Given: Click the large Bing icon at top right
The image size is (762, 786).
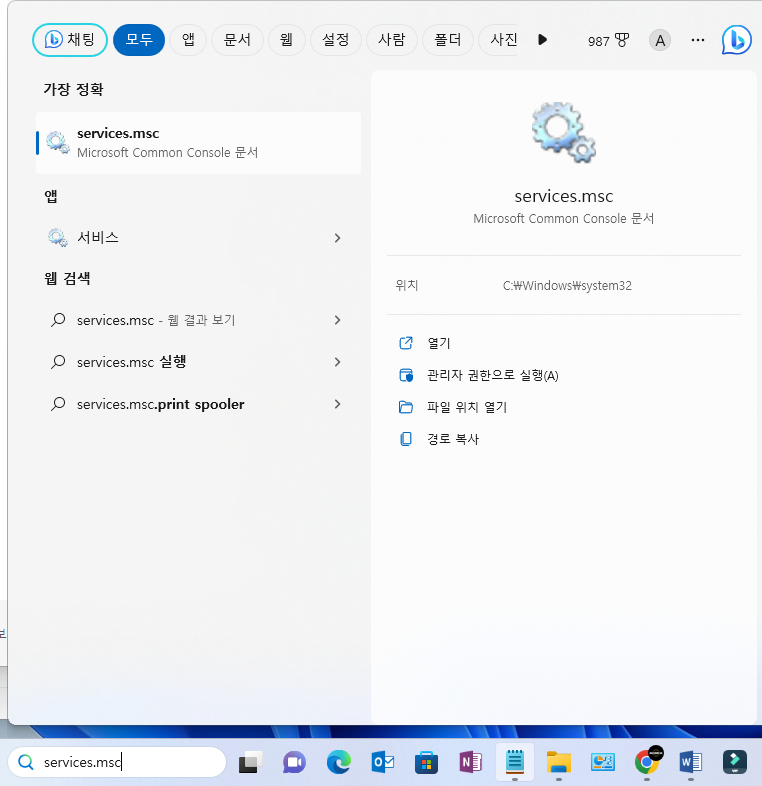Looking at the screenshot, I should (x=736, y=40).
